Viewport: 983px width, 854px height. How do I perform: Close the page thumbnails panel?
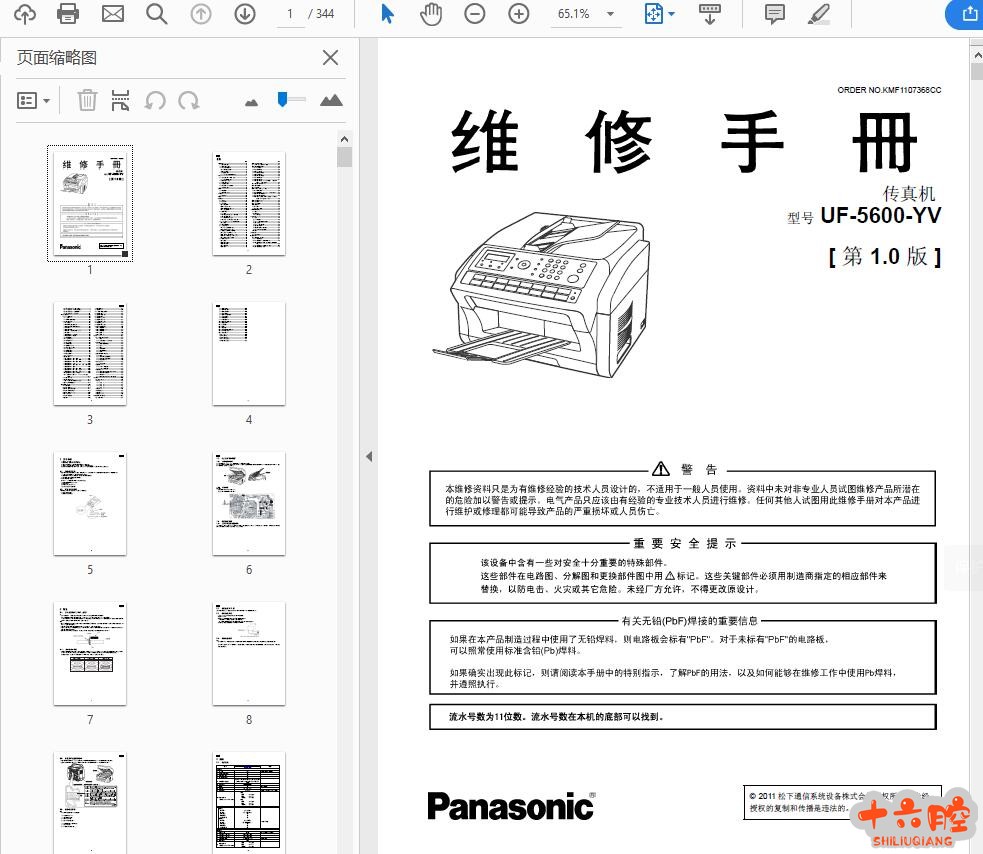[x=330, y=58]
